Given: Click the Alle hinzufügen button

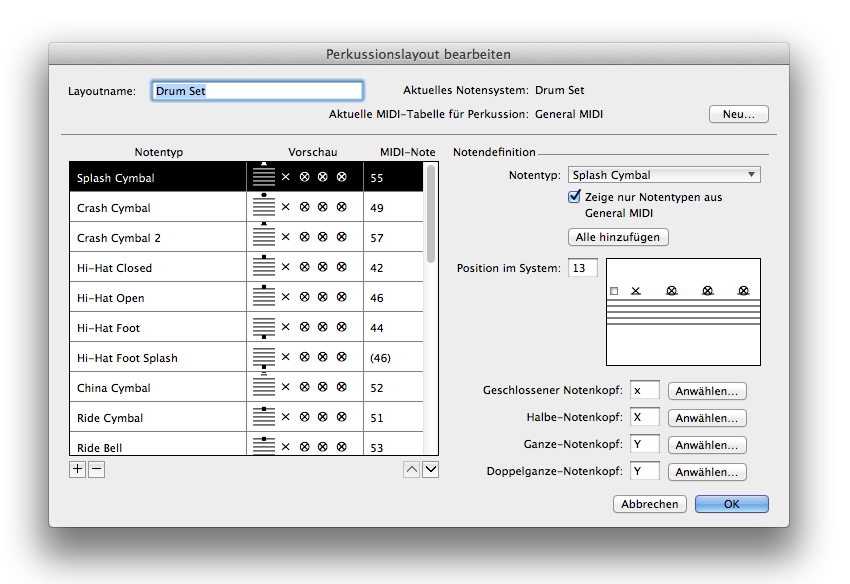Looking at the screenshot, I should [618, 237].
